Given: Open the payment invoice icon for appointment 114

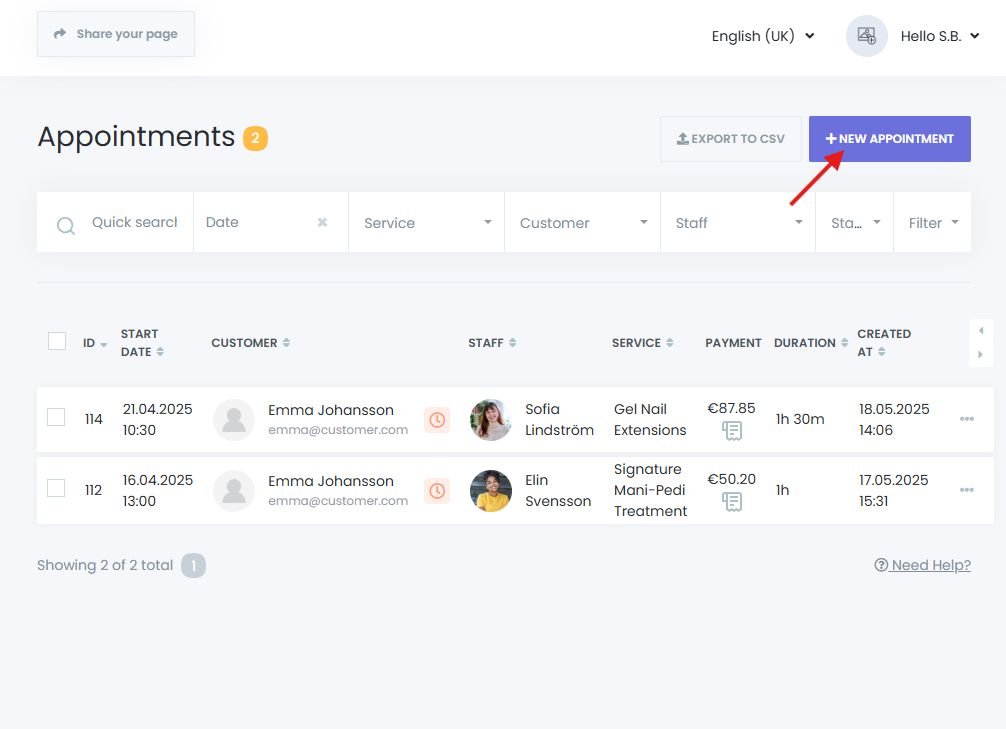Looking at the screenshot, I should 733,431.
